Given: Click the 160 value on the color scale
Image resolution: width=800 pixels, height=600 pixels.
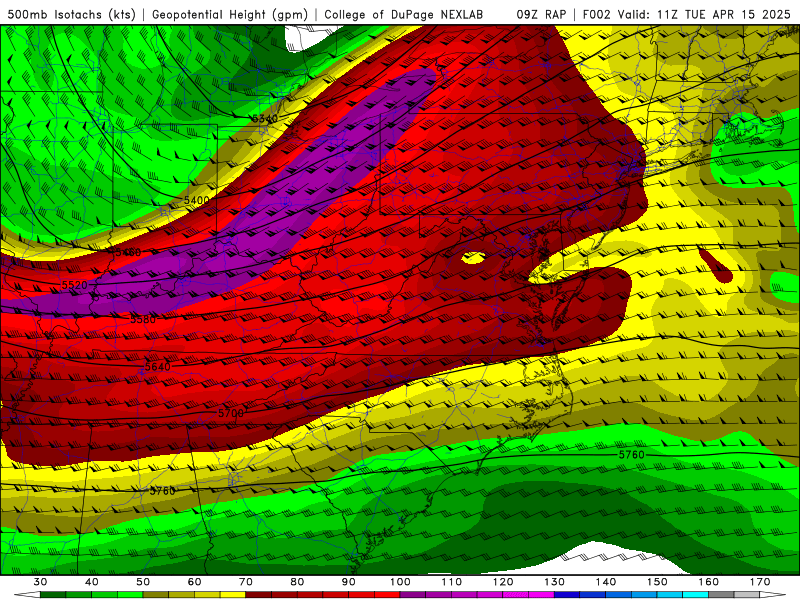Looking at the screenshot, I should pyautogui.click(x=709, y=582).
